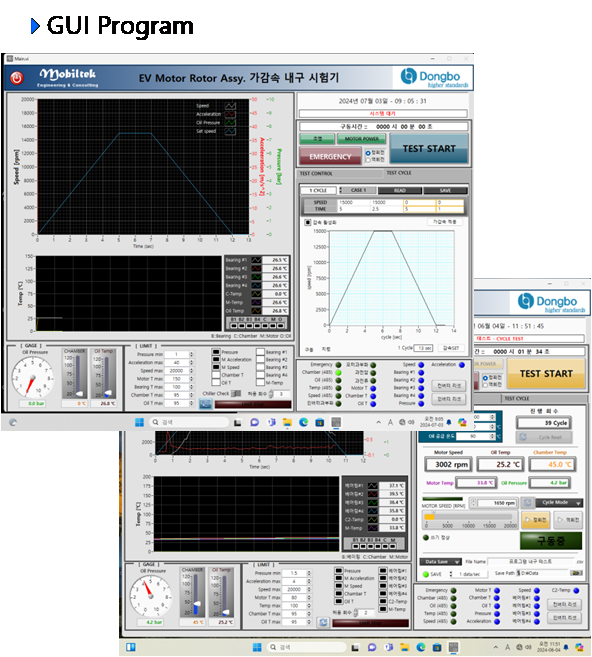Click Task View icon on the upper taskbar
Viewport: 592px width, 657px height.
(238, 422)
